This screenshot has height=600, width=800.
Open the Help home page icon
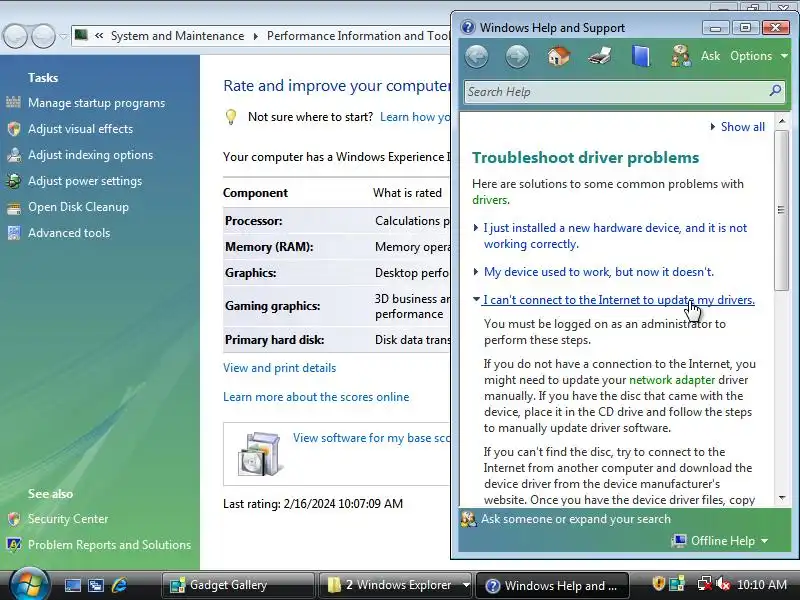559,56
